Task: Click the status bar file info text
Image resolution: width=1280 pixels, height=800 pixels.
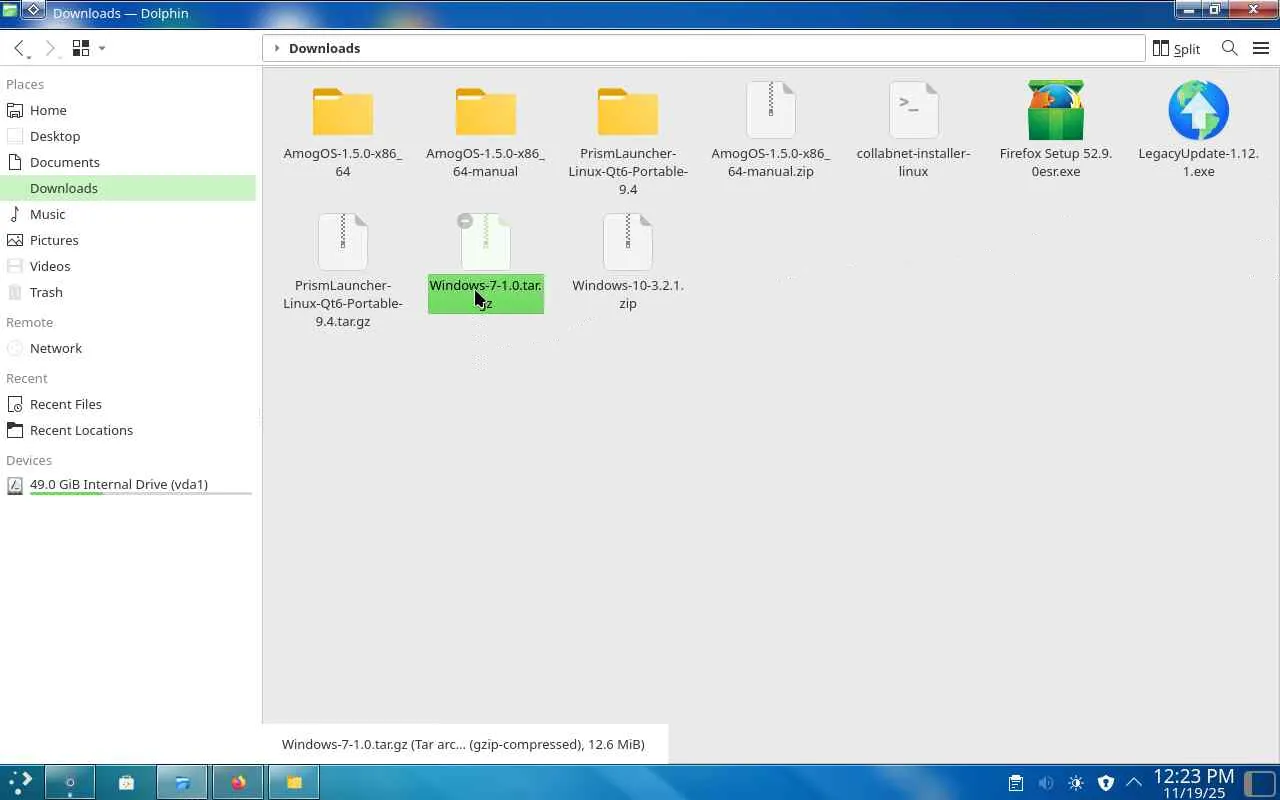Action: (x=463, y=744)
